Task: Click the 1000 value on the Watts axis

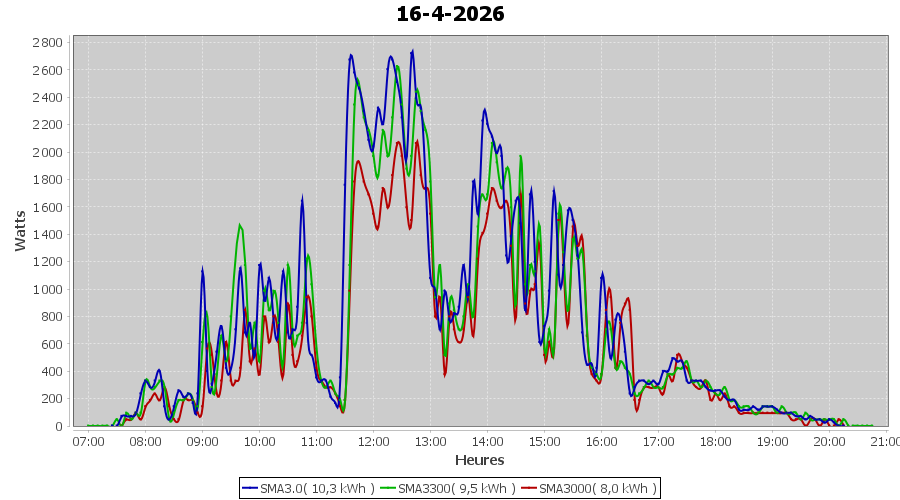Action: [x=47, y=289]
